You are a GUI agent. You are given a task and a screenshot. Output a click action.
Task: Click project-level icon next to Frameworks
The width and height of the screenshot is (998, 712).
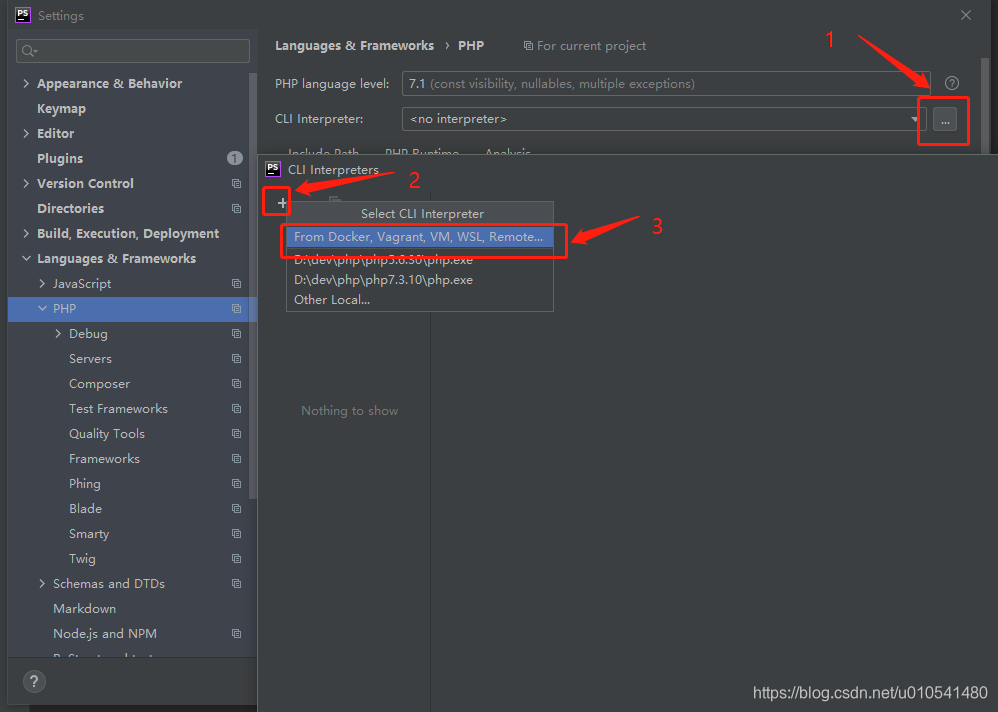coord(237,459)
